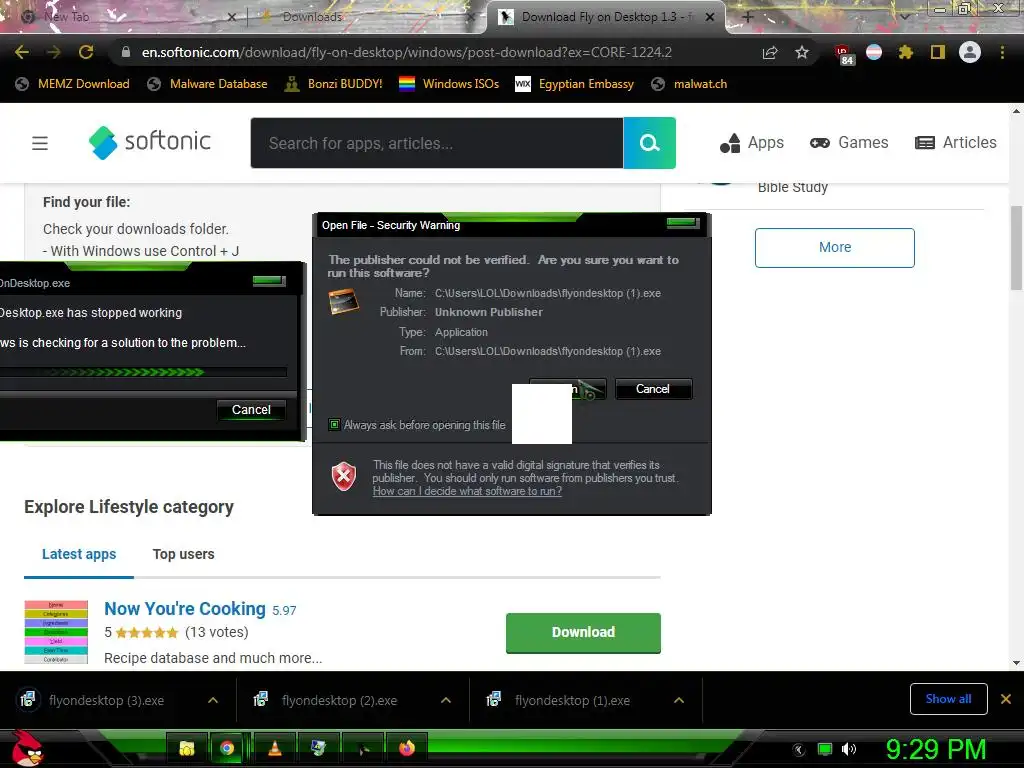Open the malwat.ch bookmark
This screenshot has height=768, width=1024.
[x=690, y=84]
